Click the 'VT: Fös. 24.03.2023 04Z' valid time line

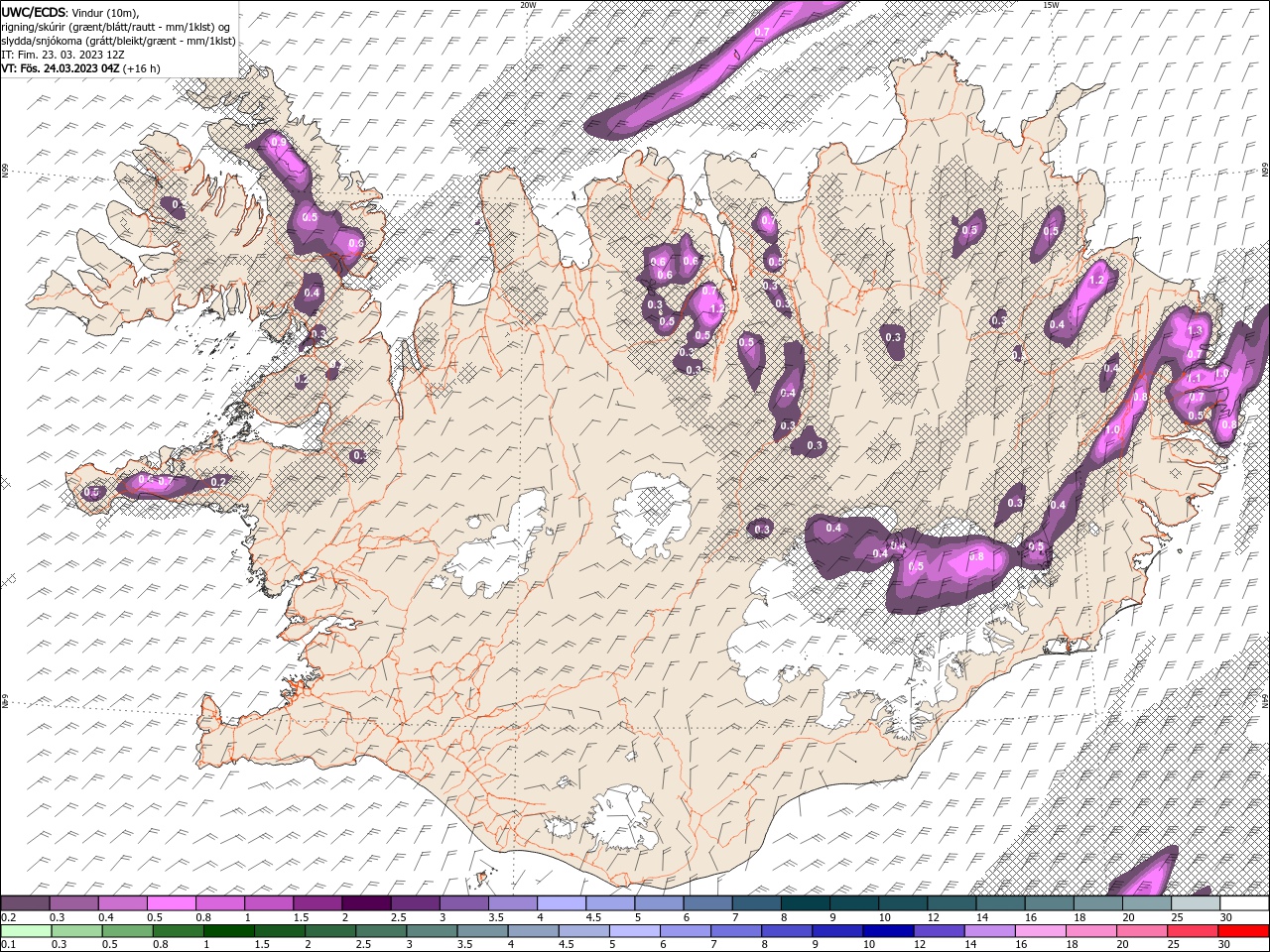pyautogui.click(x=61, y=68)
